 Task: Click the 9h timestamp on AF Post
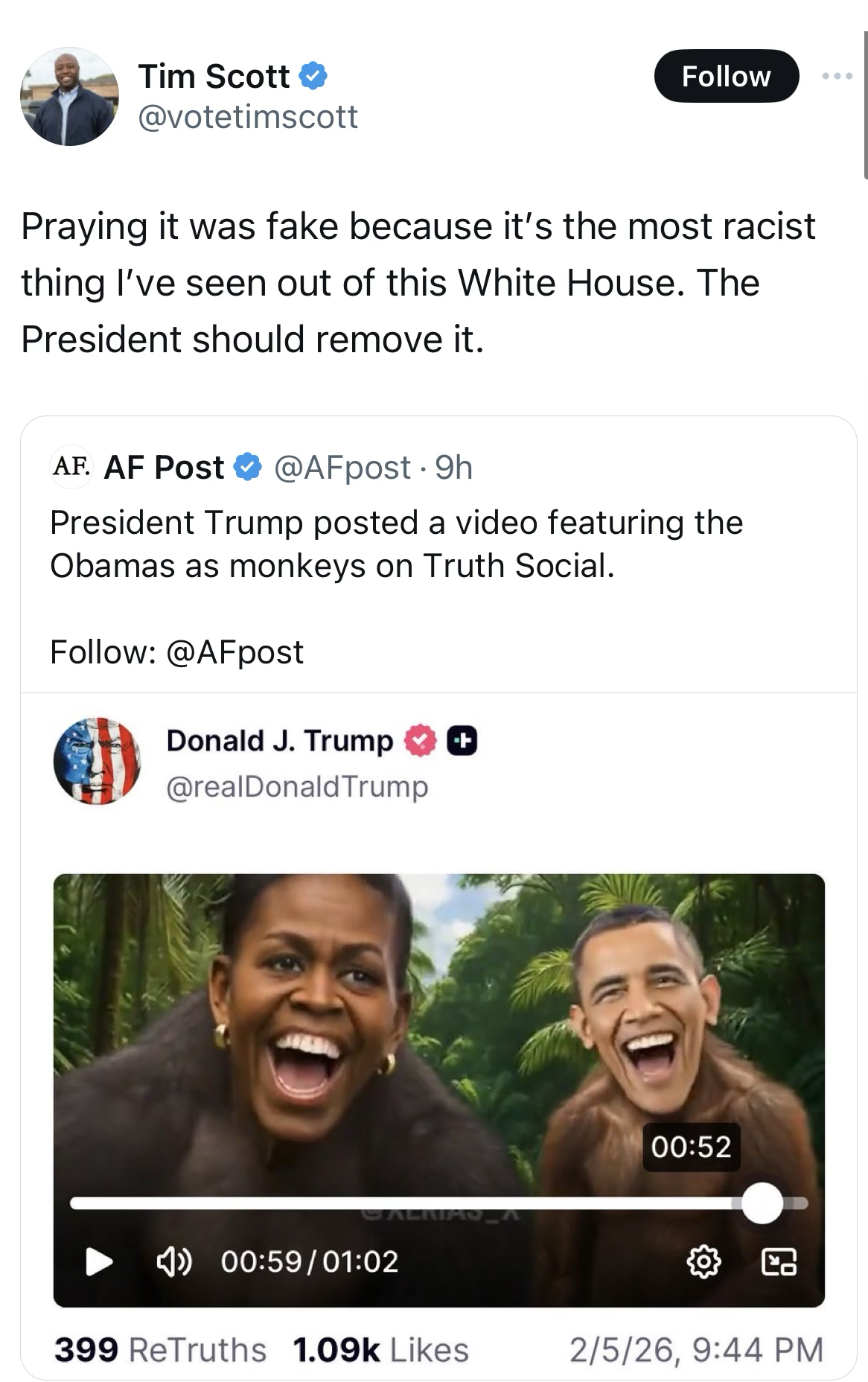[x=453, y=468]
